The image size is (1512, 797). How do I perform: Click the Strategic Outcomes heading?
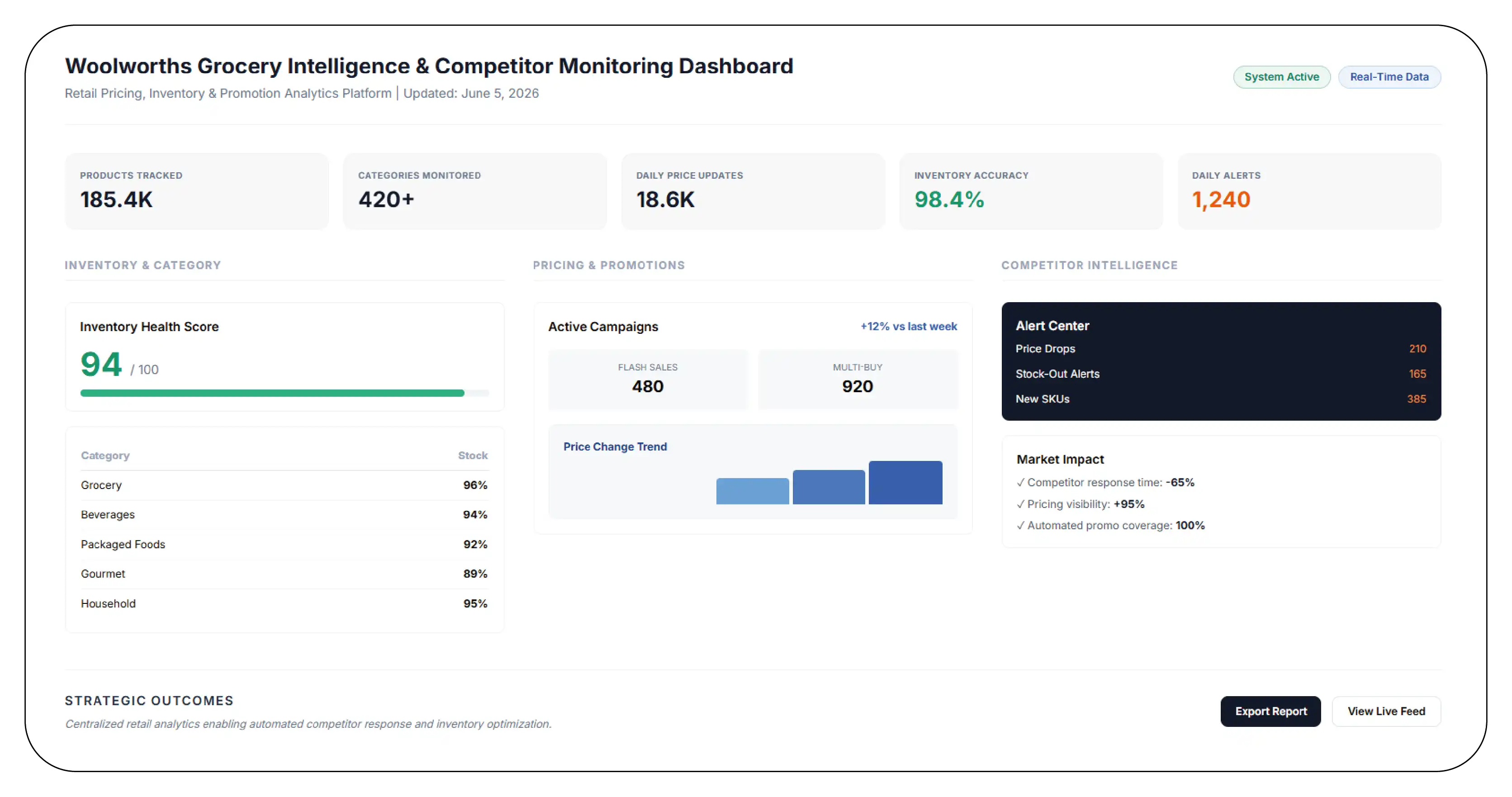pos(149,701)
